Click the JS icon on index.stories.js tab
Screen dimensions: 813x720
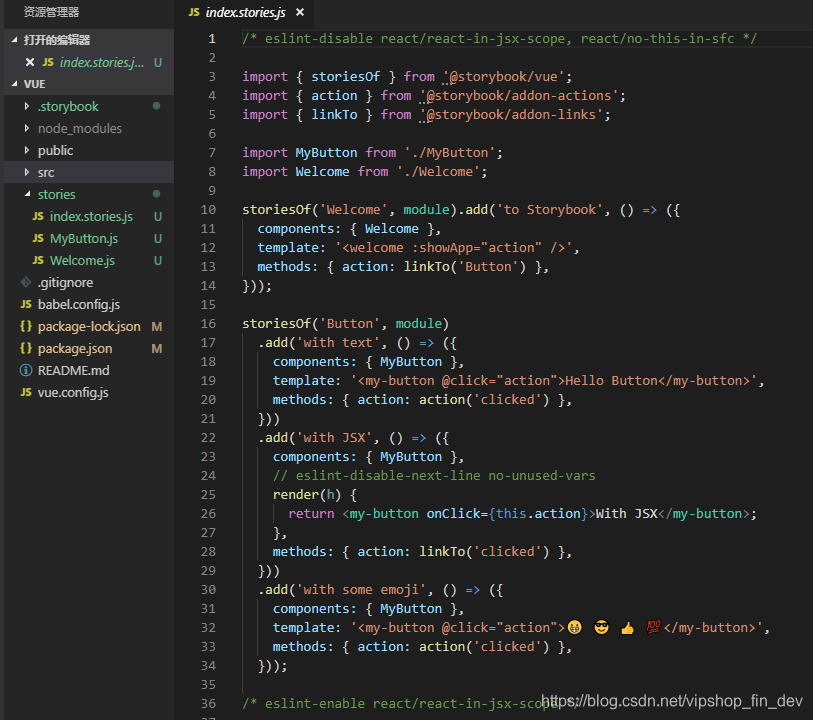pos(194,12)
